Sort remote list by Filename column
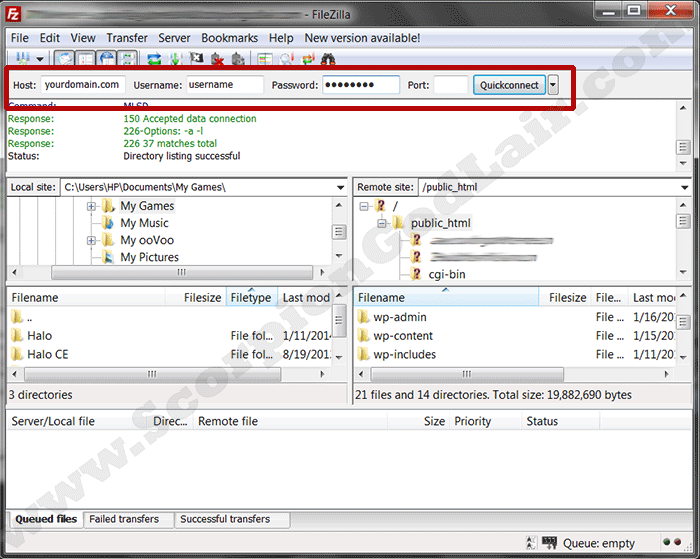This screenshot has height=559, width=700. point(446,297)
